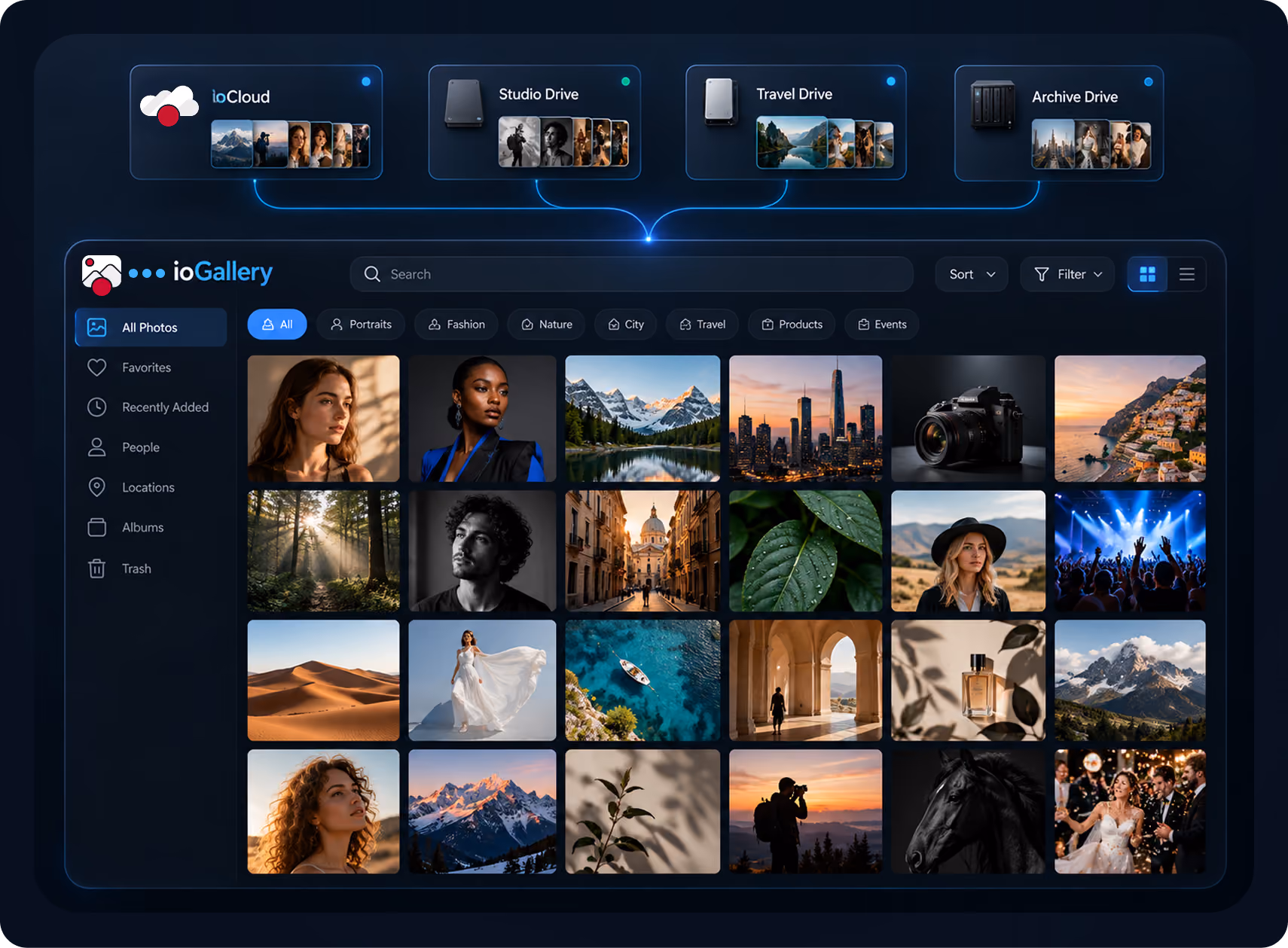Screen dimensions: 1288x948
Task: Switch to list view
Action: point(1187,274)
